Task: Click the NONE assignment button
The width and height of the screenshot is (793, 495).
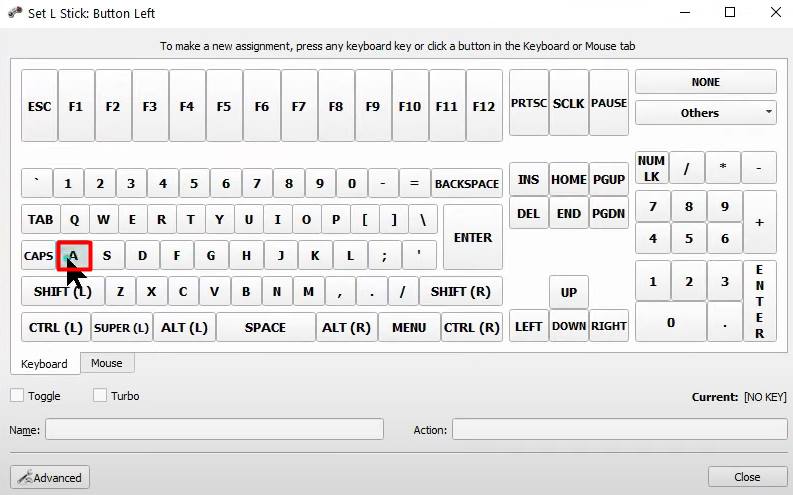Action: coord(706,82)
